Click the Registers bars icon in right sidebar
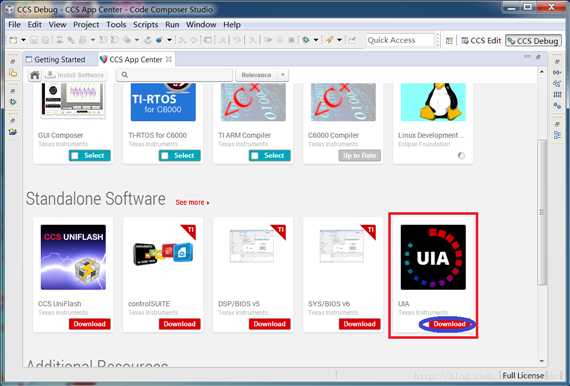 coord(557,95)
